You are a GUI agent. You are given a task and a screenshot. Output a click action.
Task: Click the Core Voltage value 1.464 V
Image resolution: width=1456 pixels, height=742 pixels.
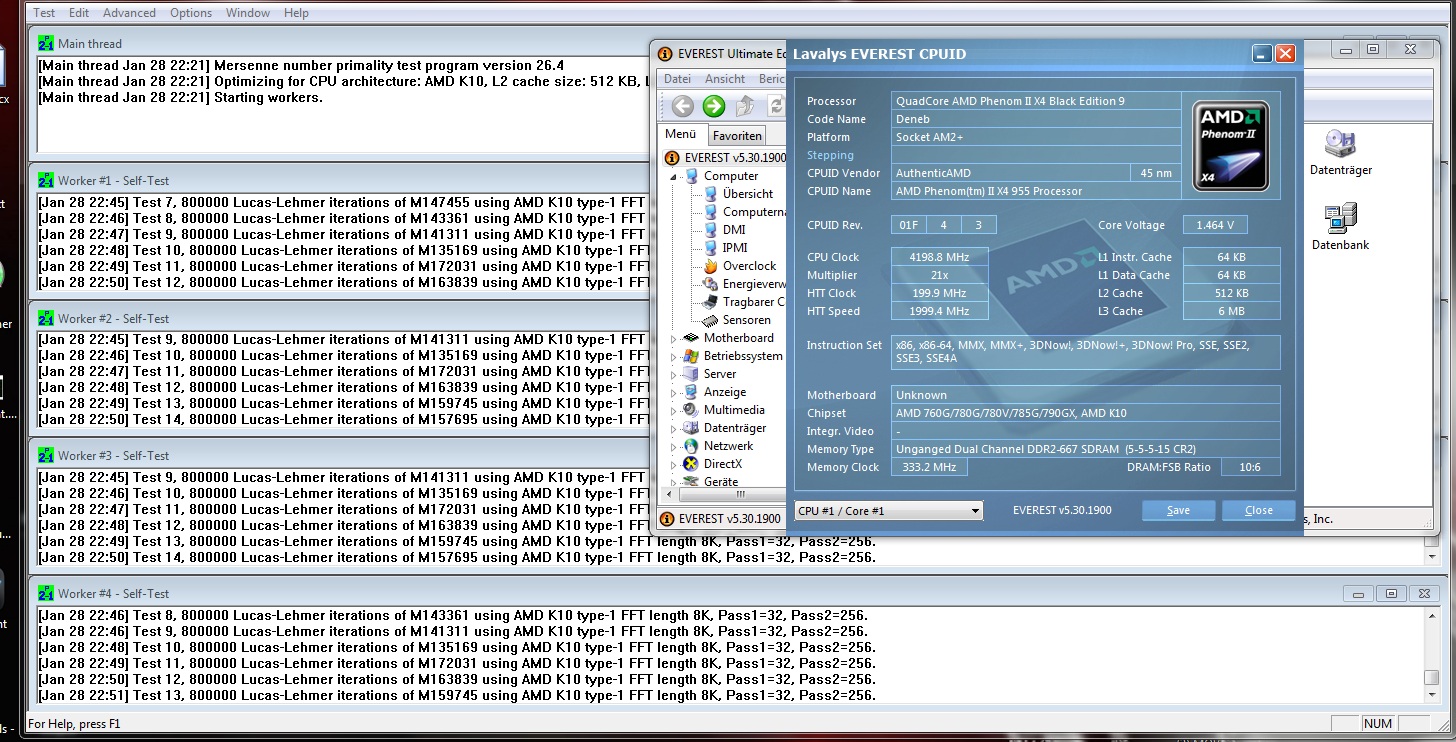(1215, 225)
